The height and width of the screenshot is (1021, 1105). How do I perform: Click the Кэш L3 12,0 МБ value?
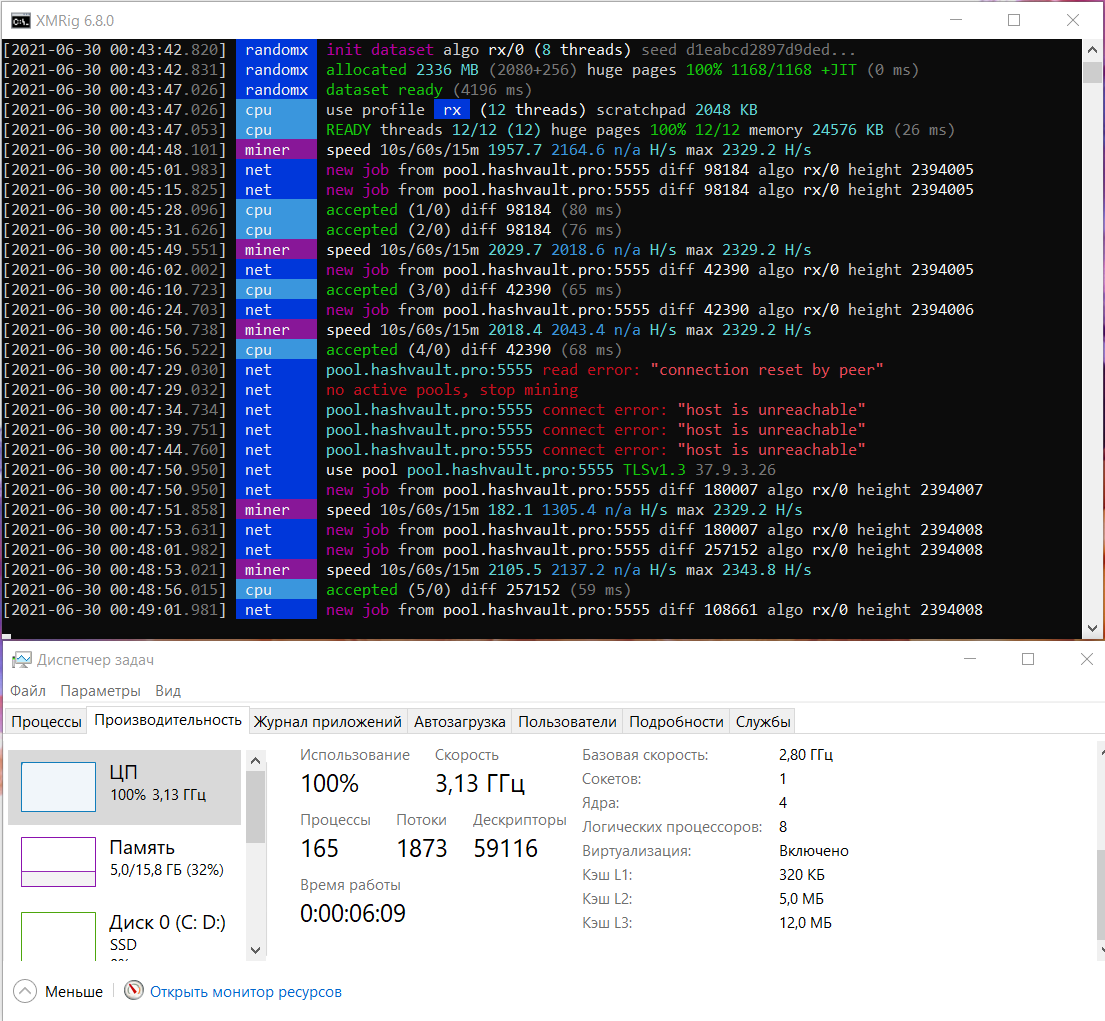pos(805,922)
